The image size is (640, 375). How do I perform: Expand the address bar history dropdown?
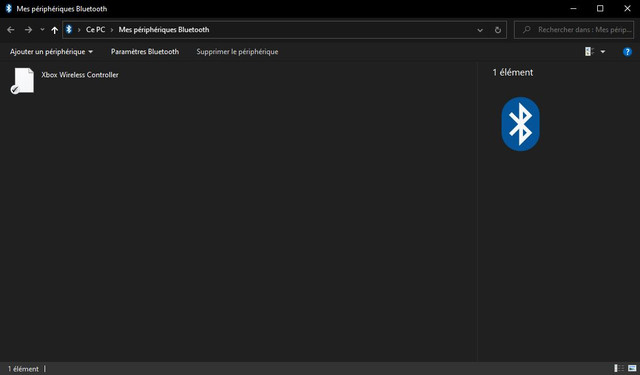[x=480, y=30]
